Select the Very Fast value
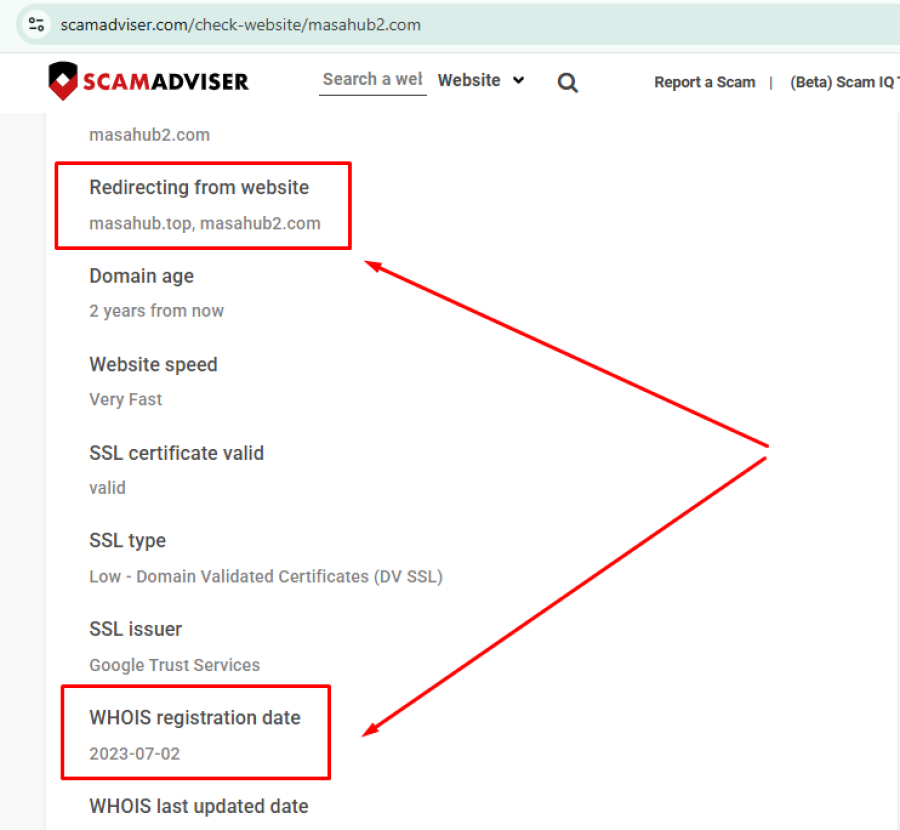 (x=126, y=400)
